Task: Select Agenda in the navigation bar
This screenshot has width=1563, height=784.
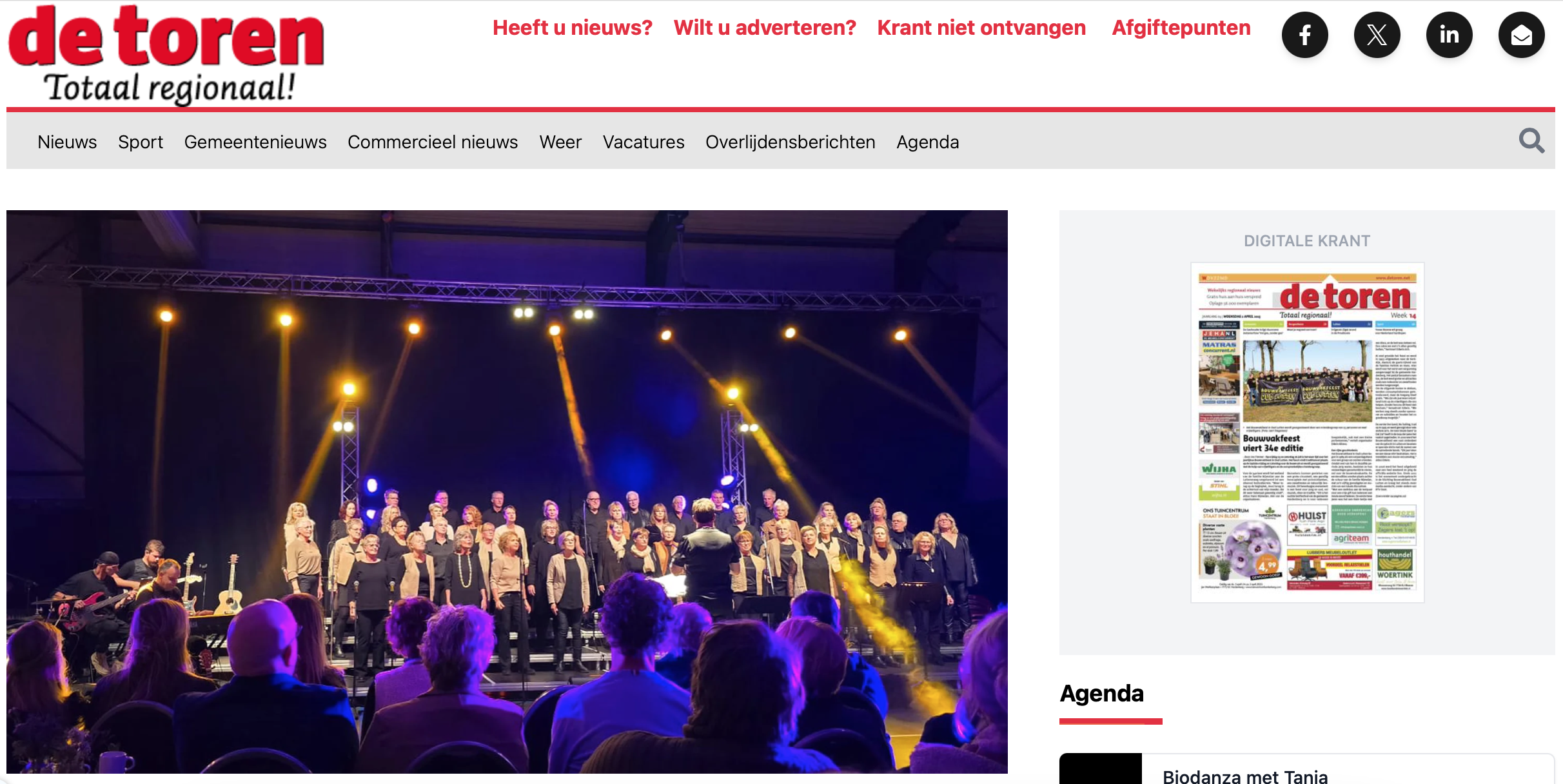Action: coord(928,142)
